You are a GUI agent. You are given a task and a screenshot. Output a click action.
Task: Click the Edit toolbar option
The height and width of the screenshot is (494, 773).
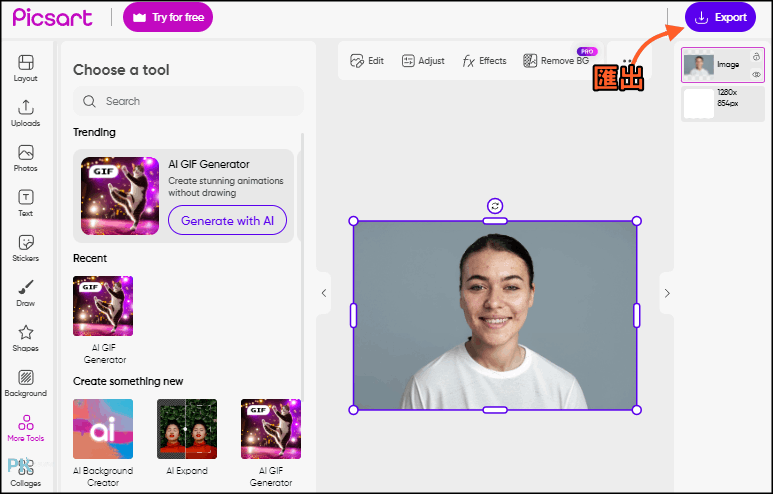[367, 61]
